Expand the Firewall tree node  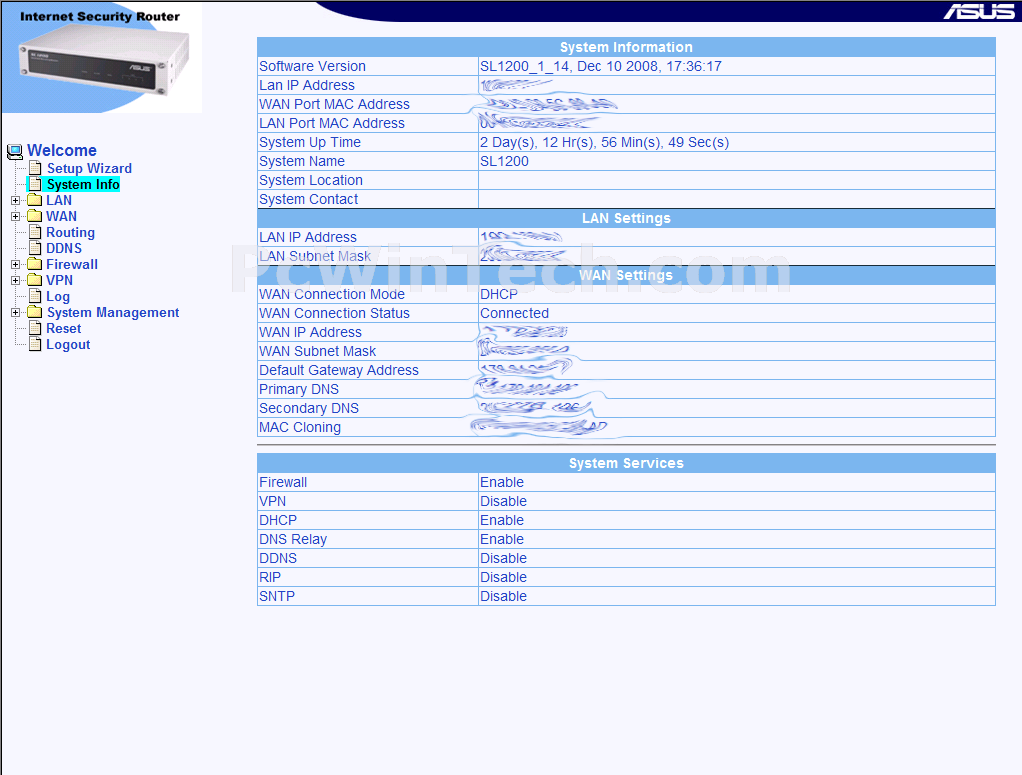coord(16,265)
